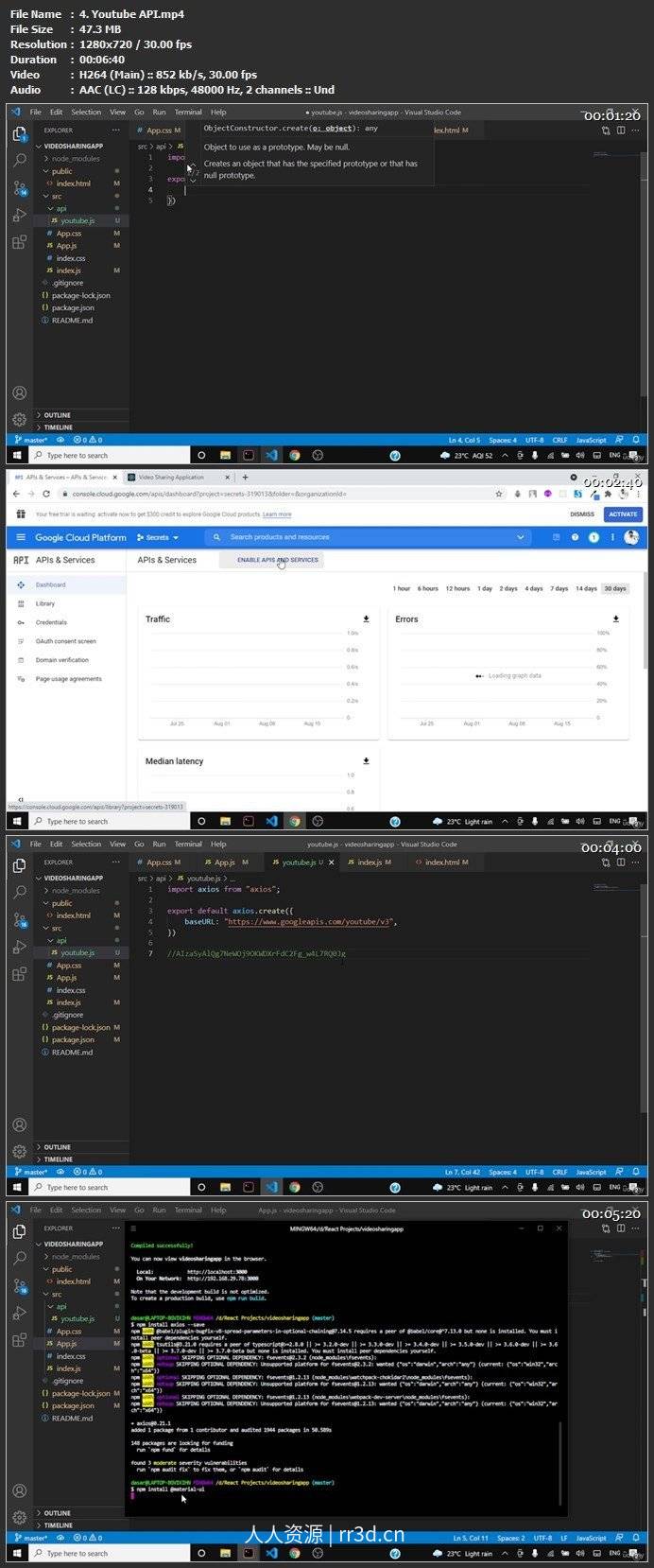The width and height of the screenshot is (654, 1568).
Task: Click DISMISS on the free trial banner
Action: [582, 514]
